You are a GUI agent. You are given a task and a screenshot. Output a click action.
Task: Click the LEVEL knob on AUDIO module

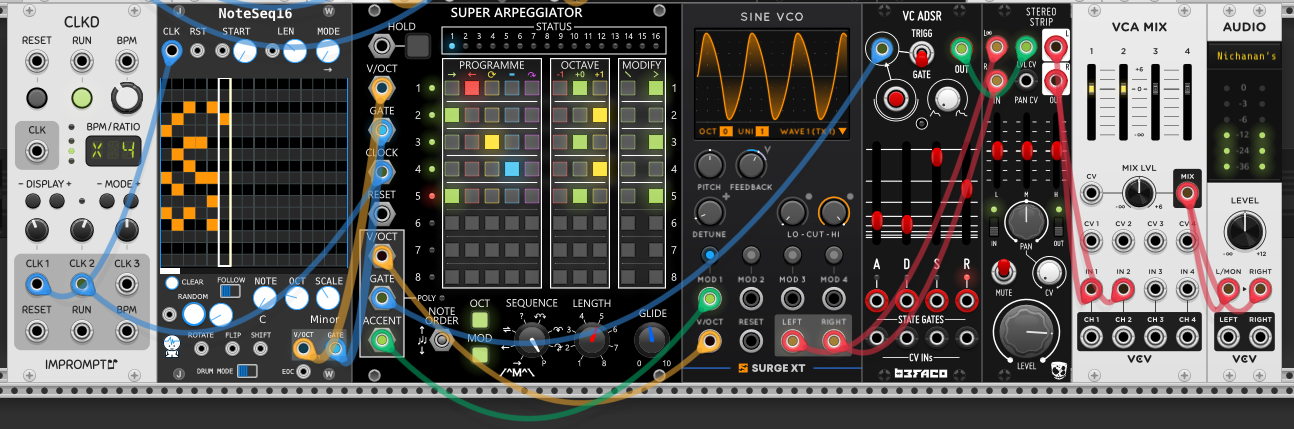point(1244,232)
